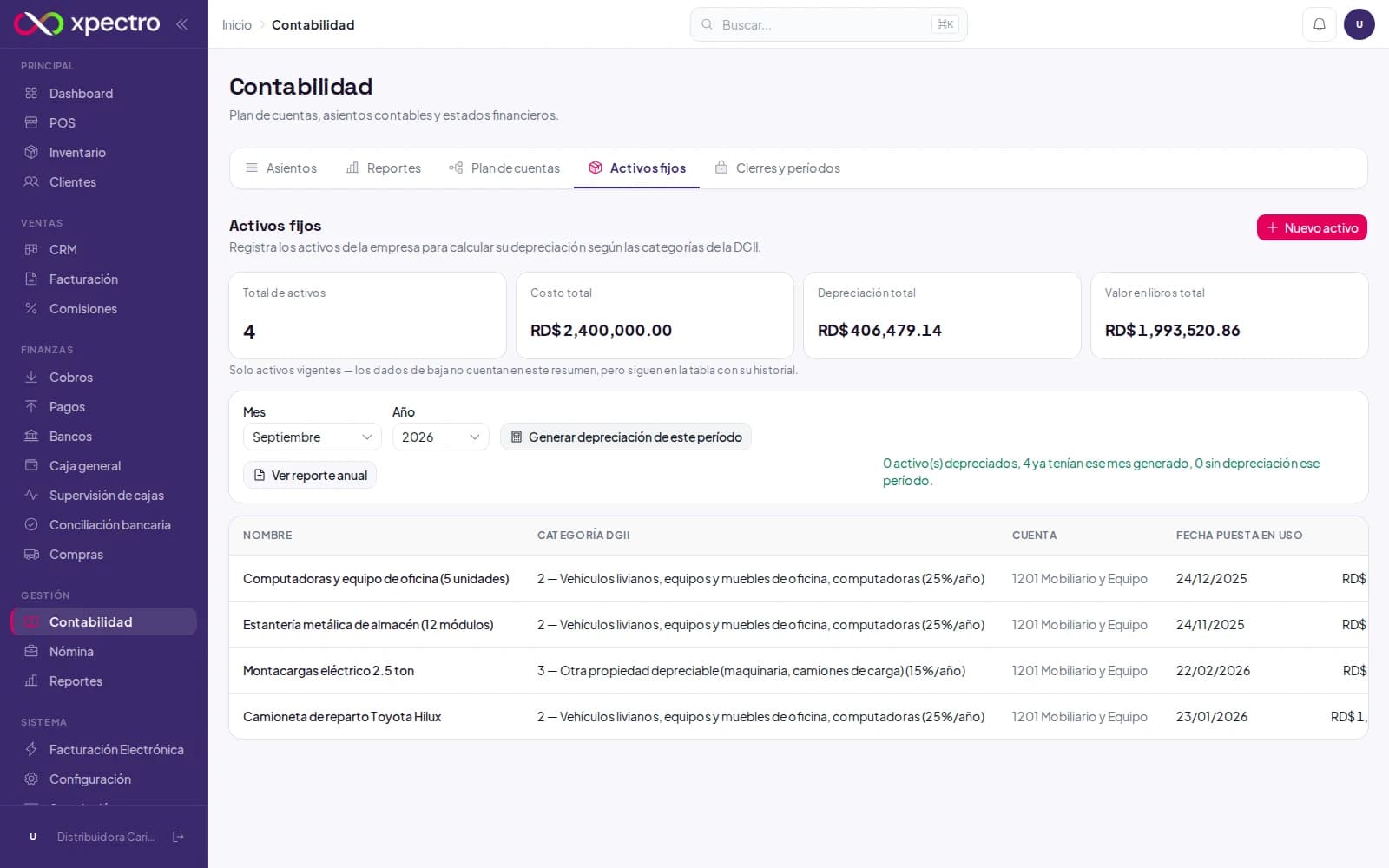The width and height of the screenshot is (1389, 868).
Task: Click the Nuevo activo button
Action: pyautogui.click(x=1312, y=227)
